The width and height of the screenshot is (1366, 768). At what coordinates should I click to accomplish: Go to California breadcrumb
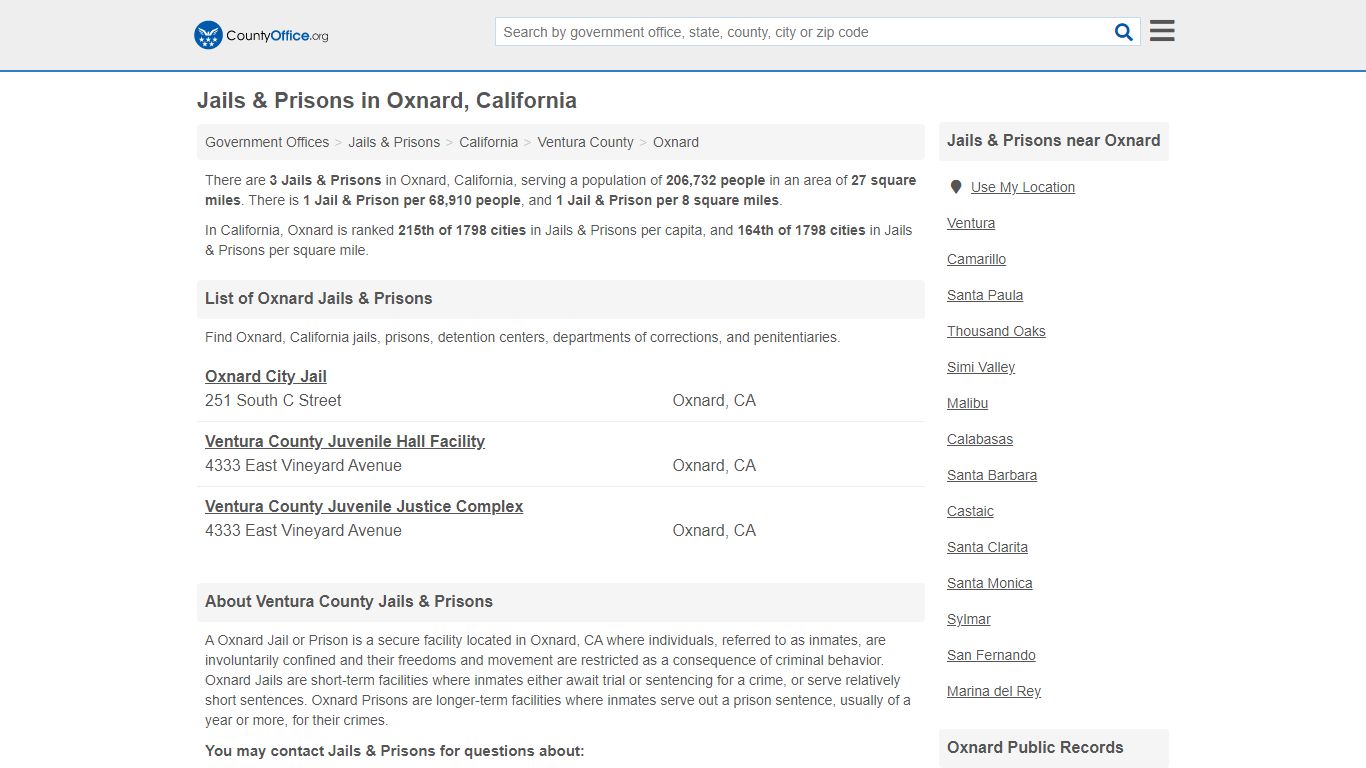(489, 142)
